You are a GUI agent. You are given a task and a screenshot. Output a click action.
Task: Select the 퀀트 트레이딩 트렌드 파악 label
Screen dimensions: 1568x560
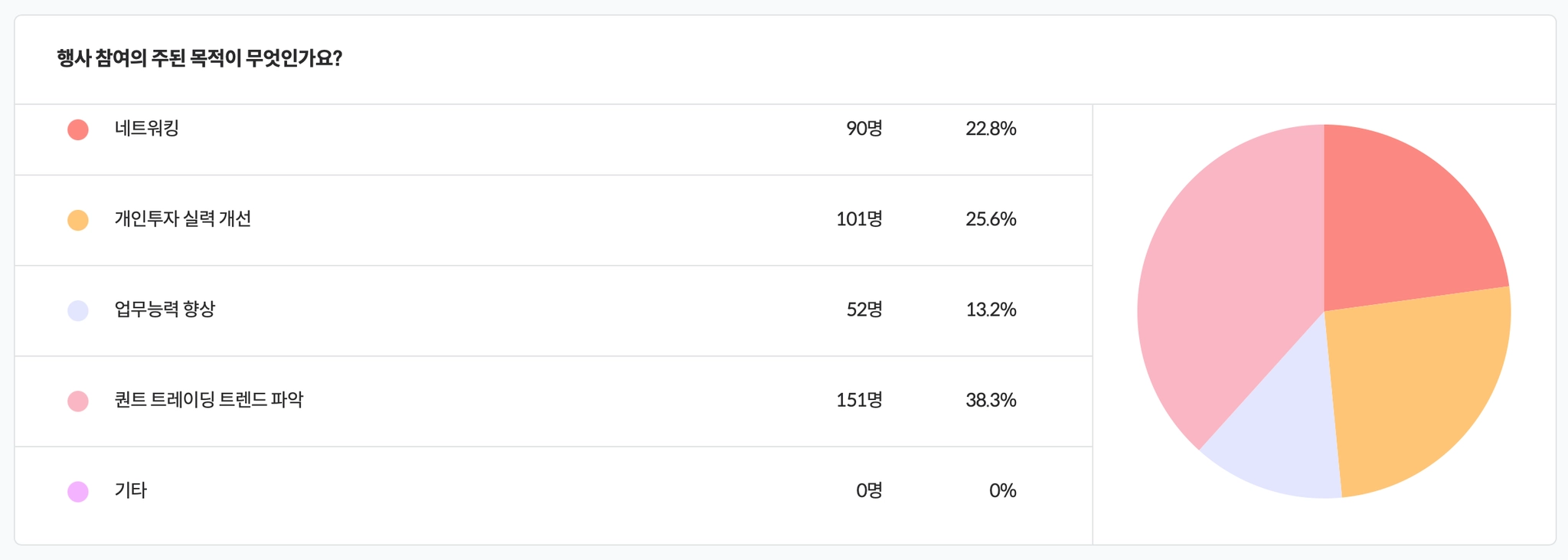tap(209, 400)
